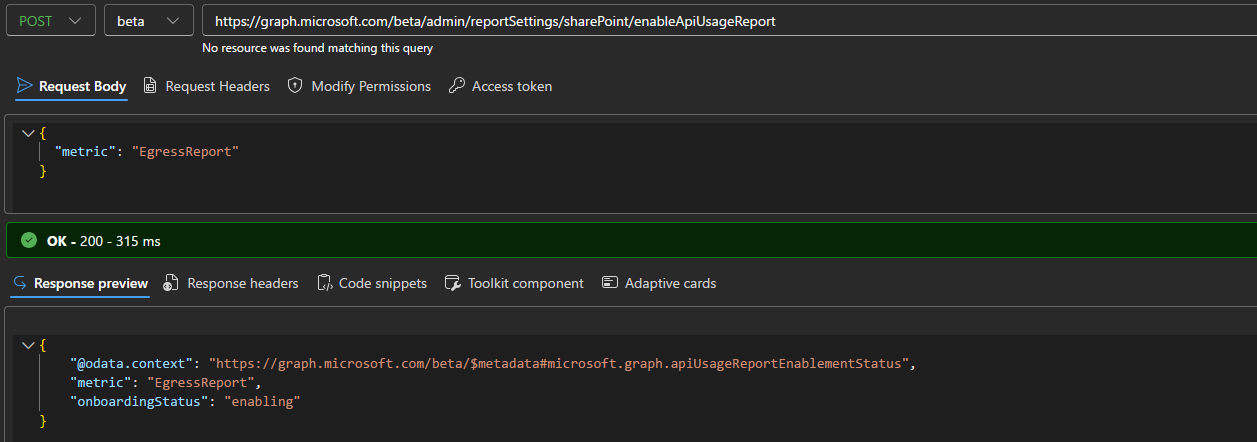Click the green OK status check icon

29,241
